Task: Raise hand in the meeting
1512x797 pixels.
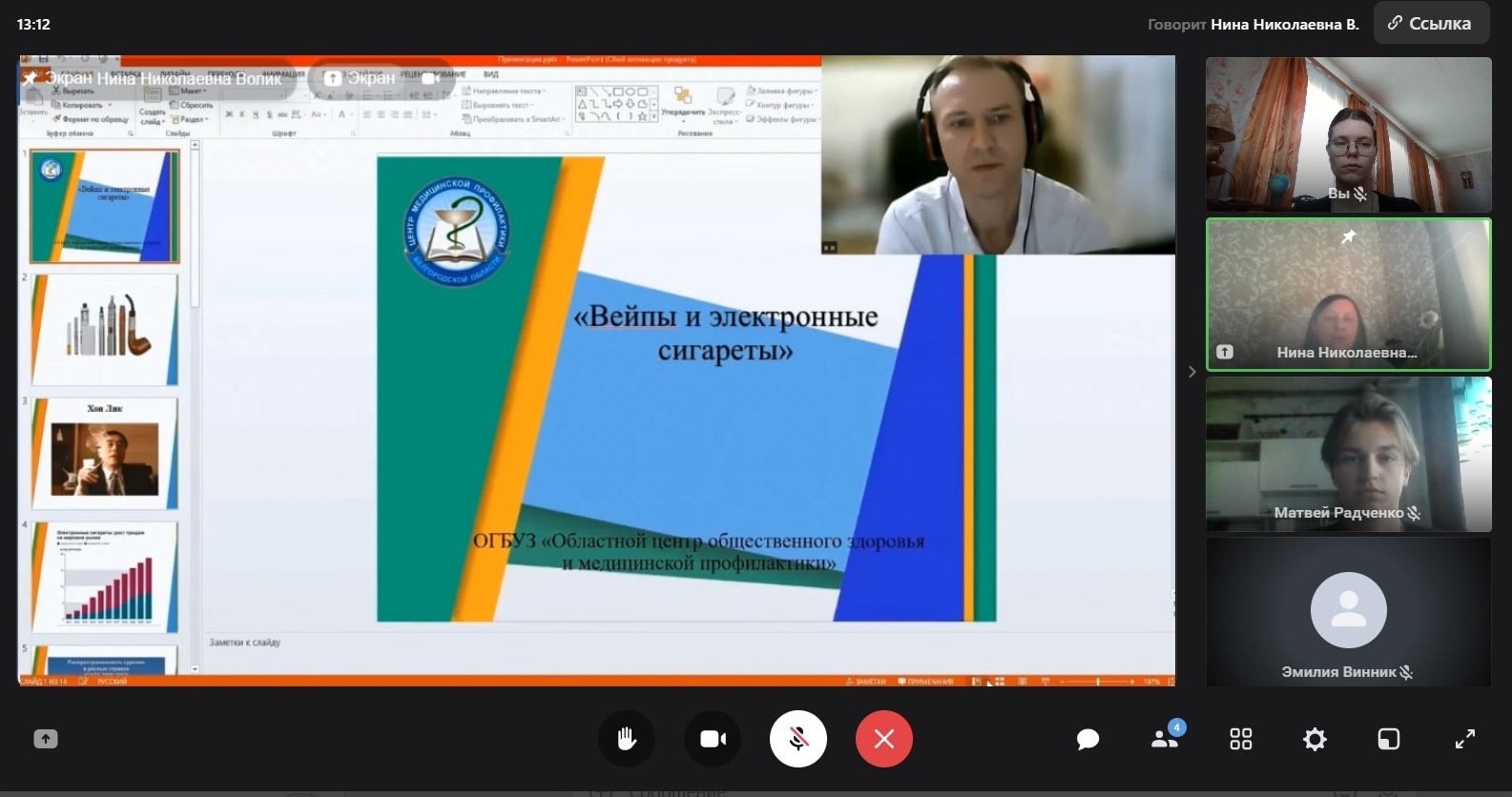Action: tap(627, 739)
